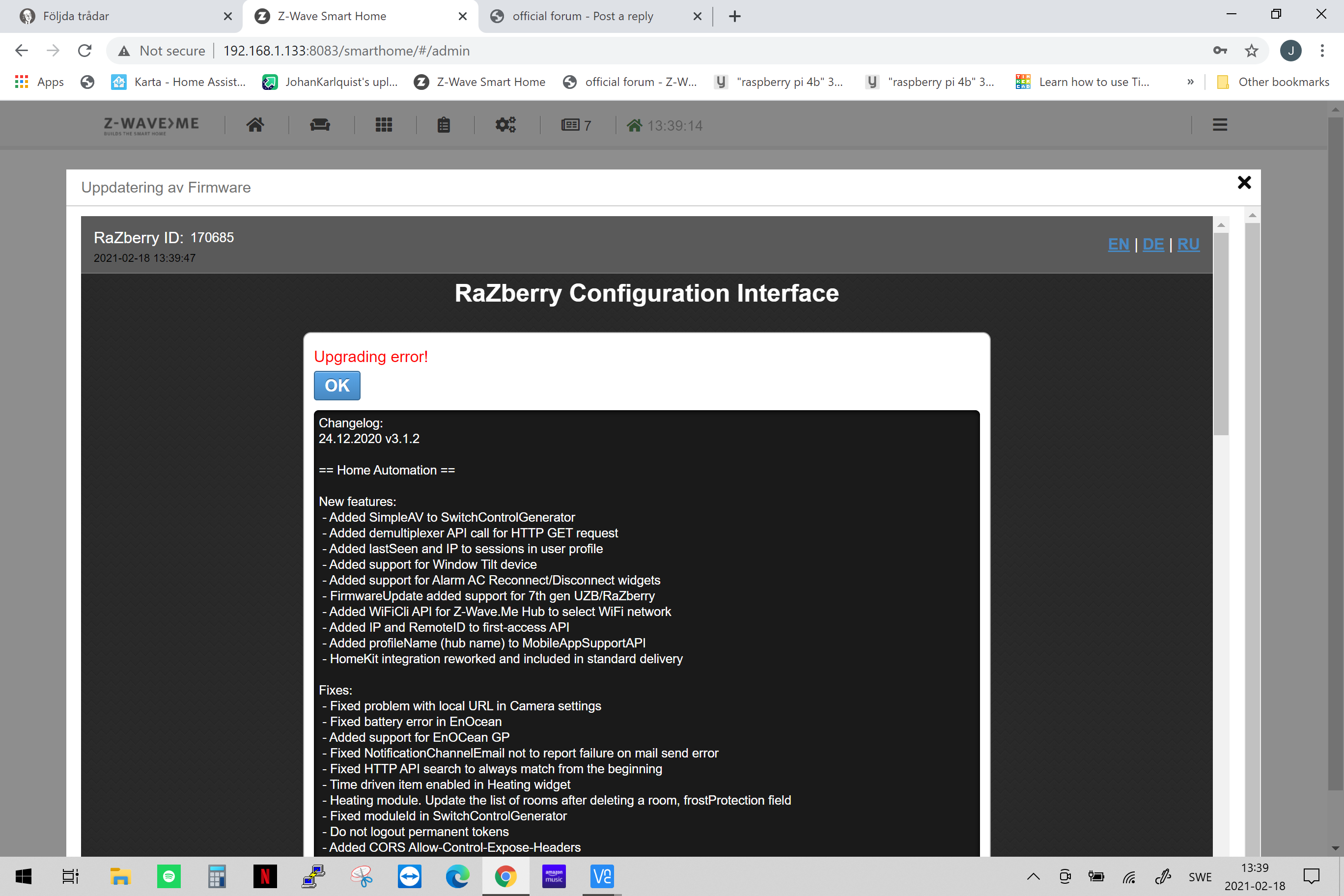Viewport: 1344px width, 896px height.
Task: Switch interface language to DE
Action: pyautogui.click(x=1152, y=245)
